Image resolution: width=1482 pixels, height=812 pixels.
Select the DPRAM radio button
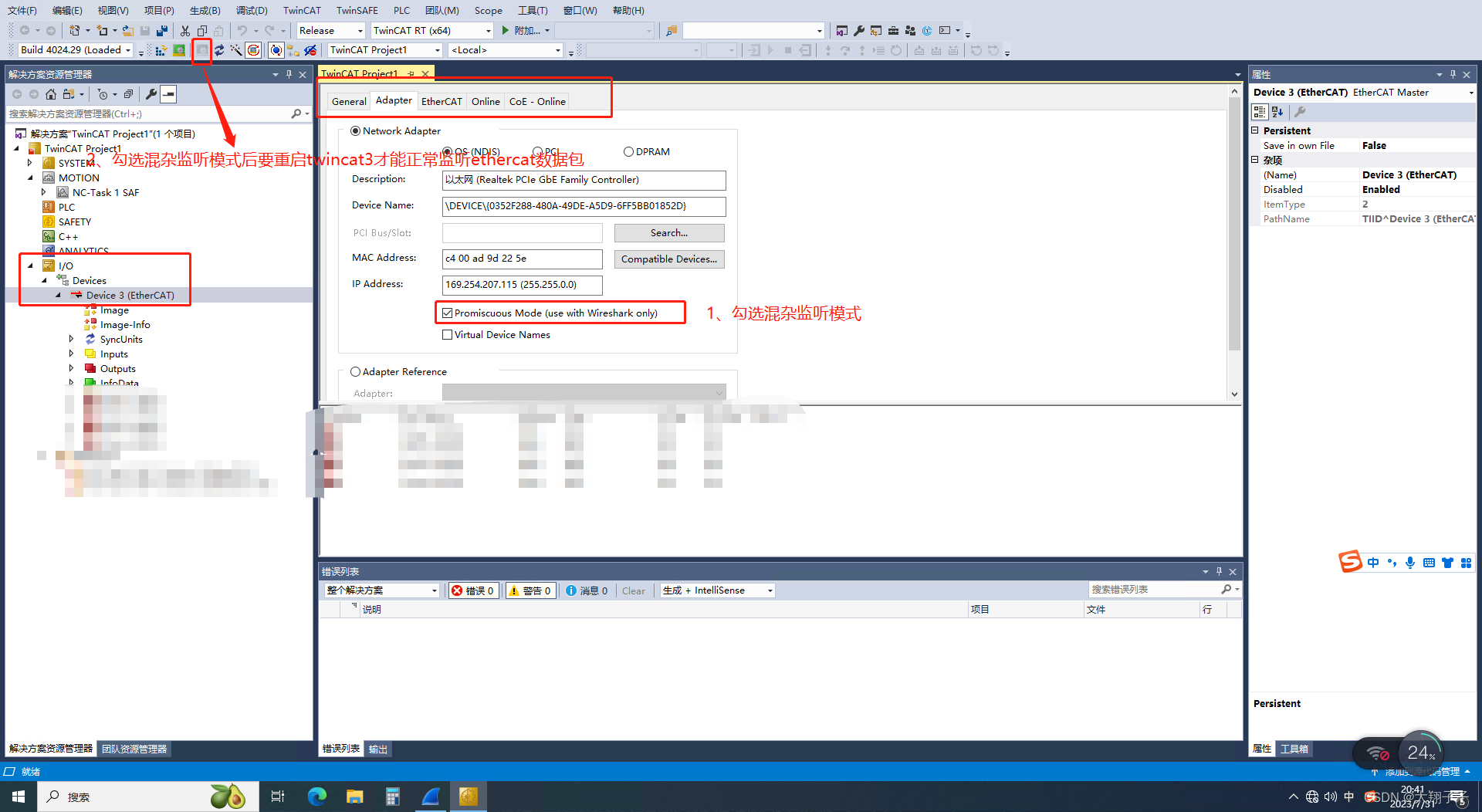click(628, 152)
